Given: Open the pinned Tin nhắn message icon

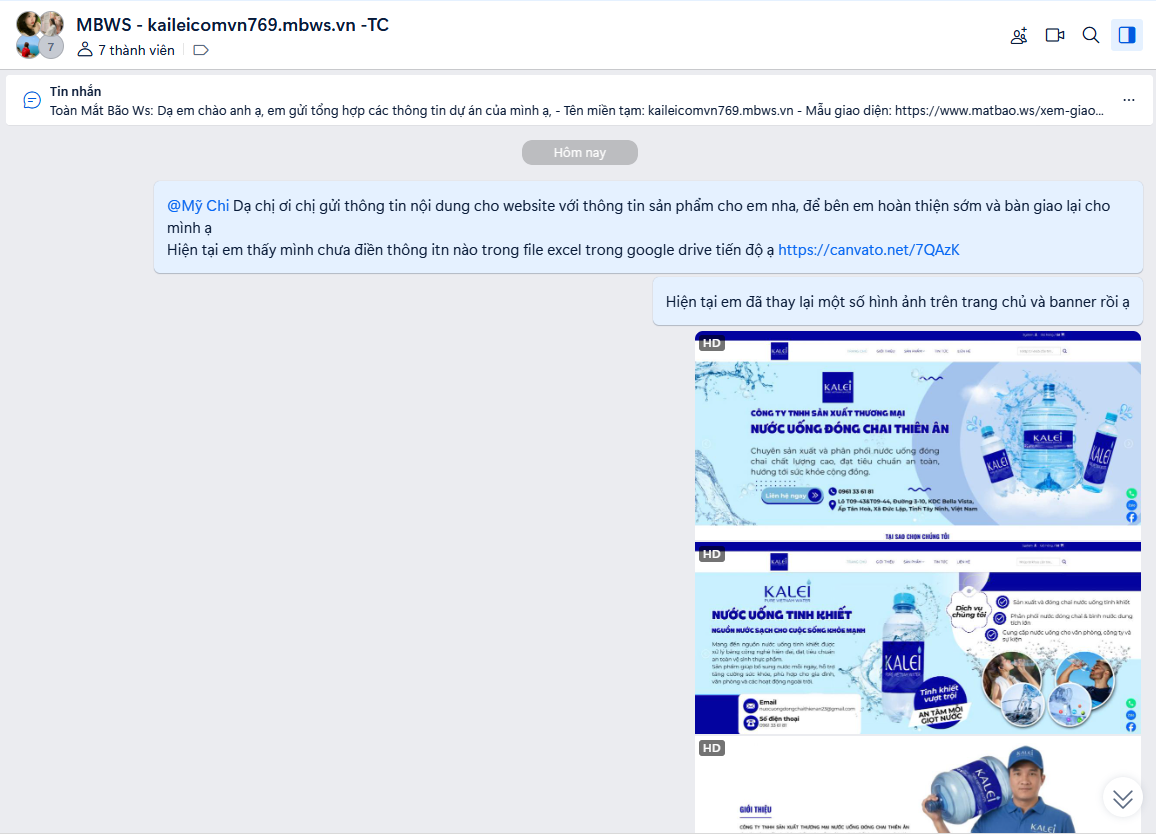Looking at the screenshot, I should [x=32, y=100].
